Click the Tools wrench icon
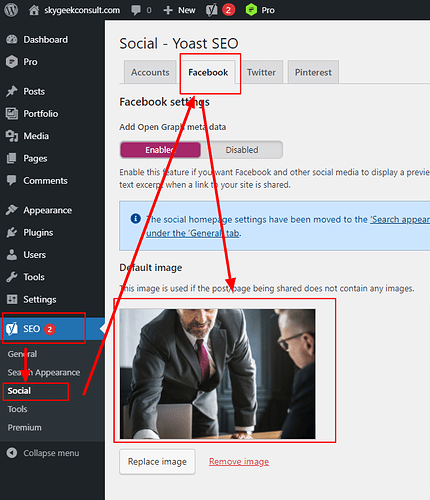 12,277
